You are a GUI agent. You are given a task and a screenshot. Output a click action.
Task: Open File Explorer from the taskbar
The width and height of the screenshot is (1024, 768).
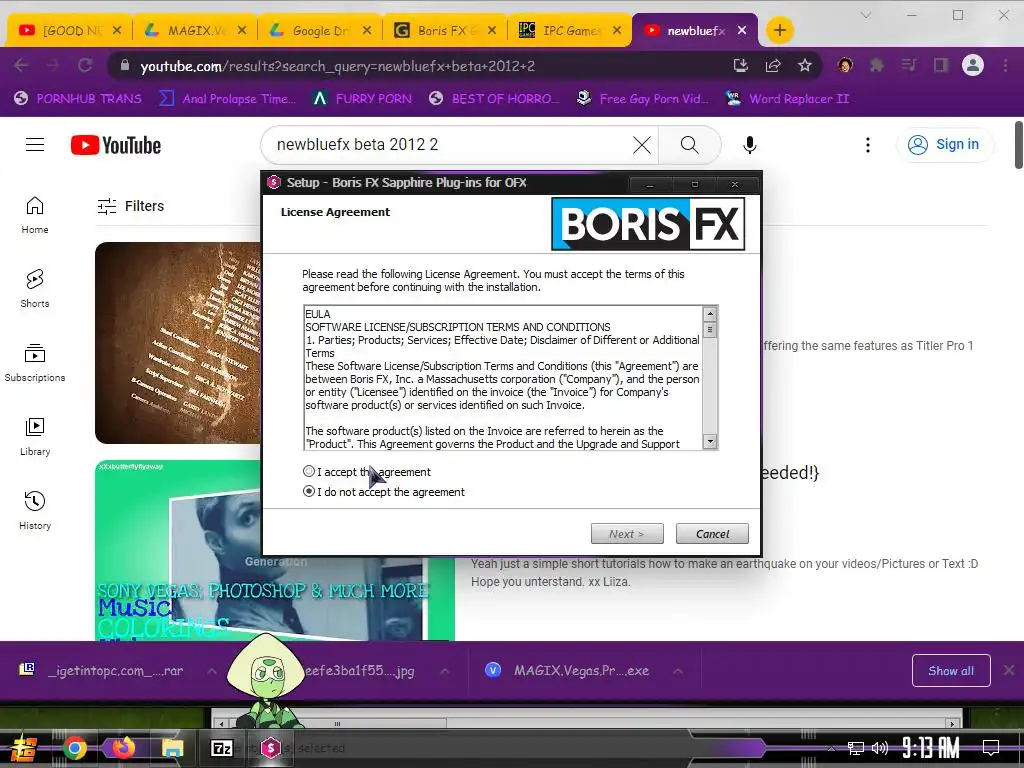coord(172,748)
